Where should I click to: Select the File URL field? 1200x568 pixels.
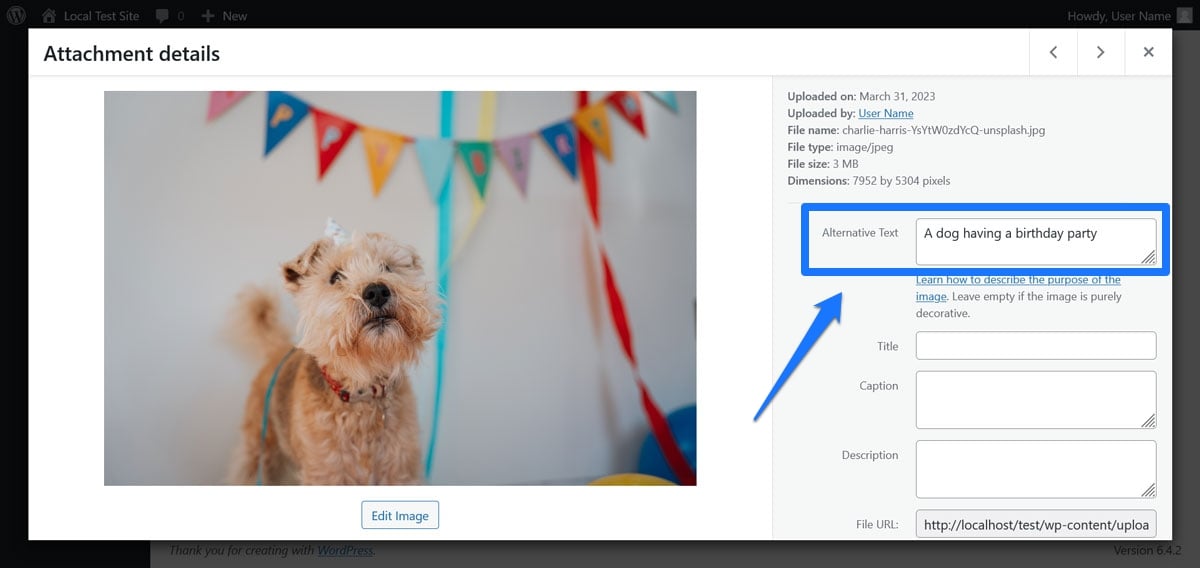click(x=1035, y=524)
